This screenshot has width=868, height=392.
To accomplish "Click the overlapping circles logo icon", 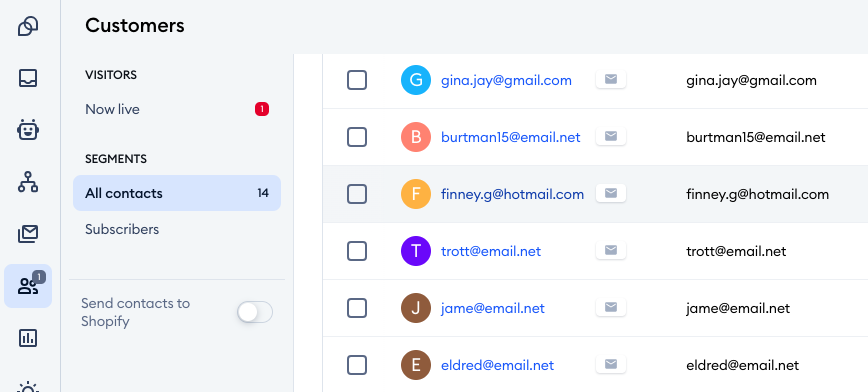I will coord(28,26).
